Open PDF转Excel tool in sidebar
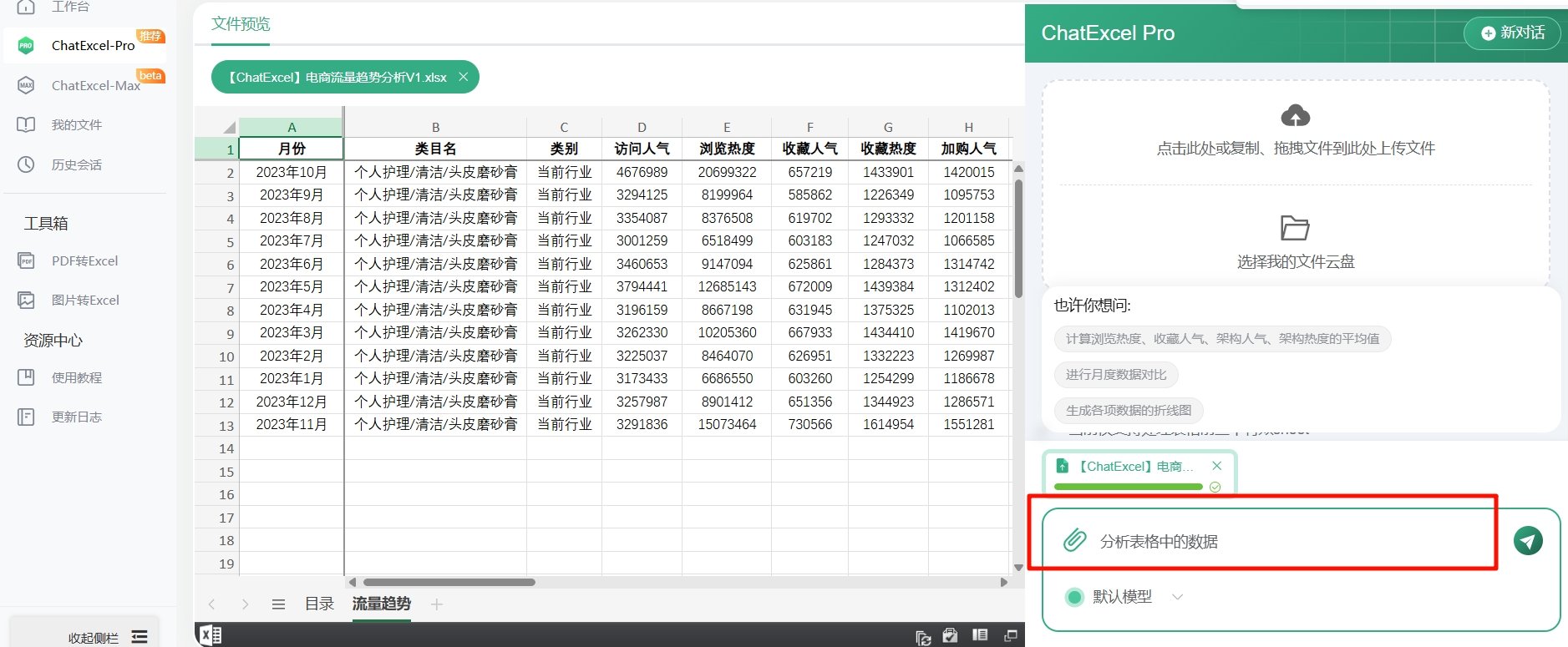 (x=84, y=260)
